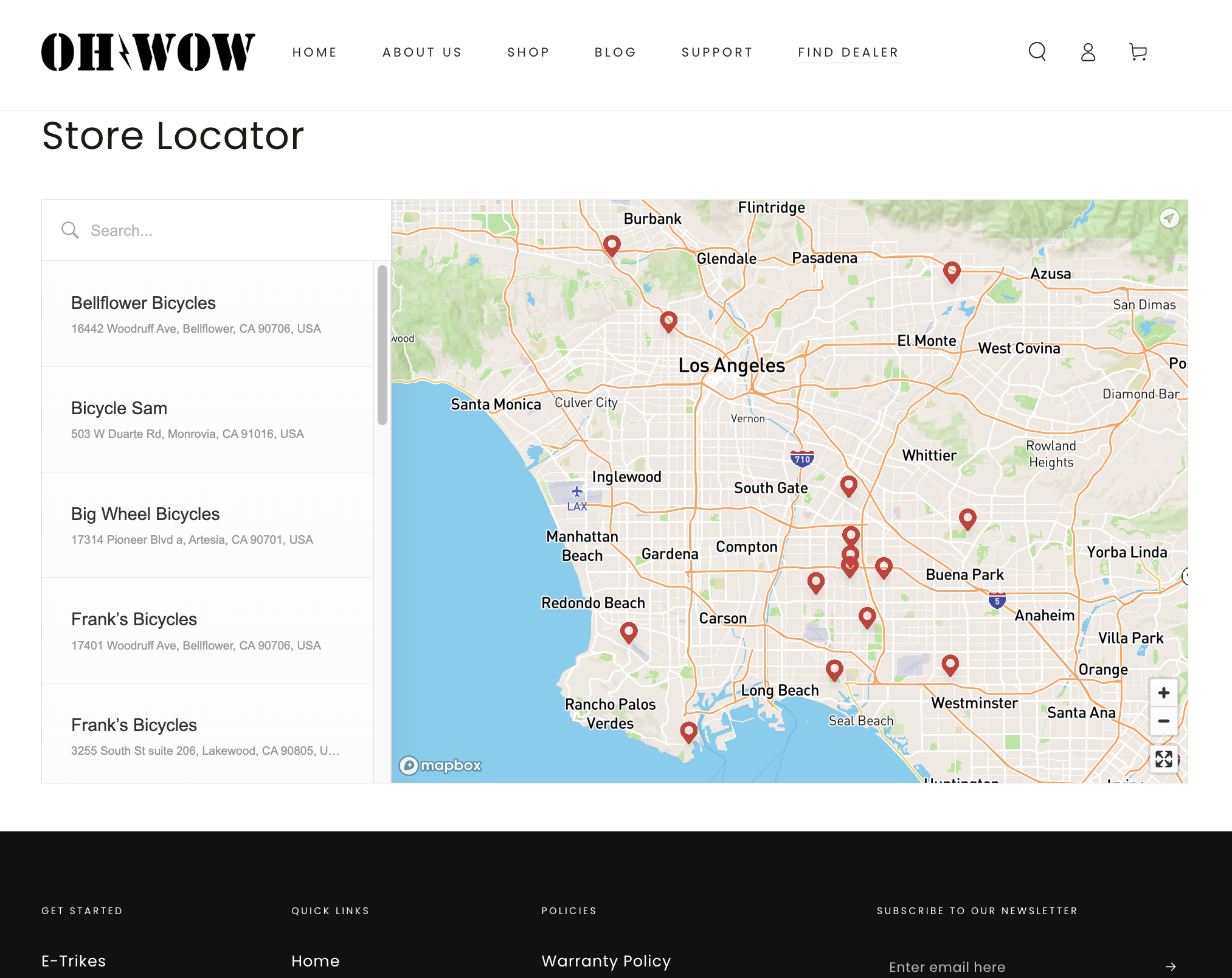Open the Find Dealer page
1232x978 pixels.
(x=848, y=52)
